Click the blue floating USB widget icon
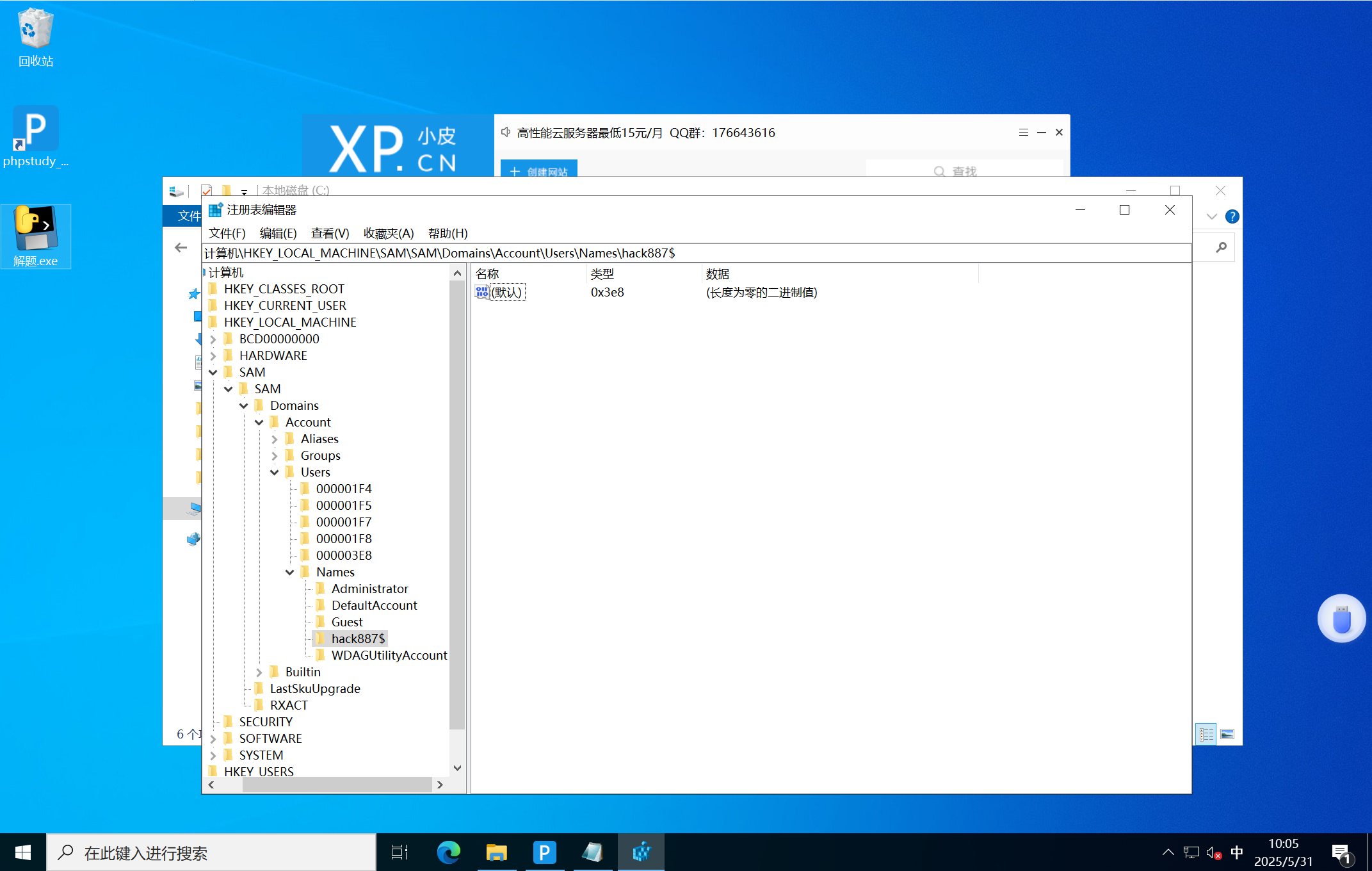 click(1341, 619)
